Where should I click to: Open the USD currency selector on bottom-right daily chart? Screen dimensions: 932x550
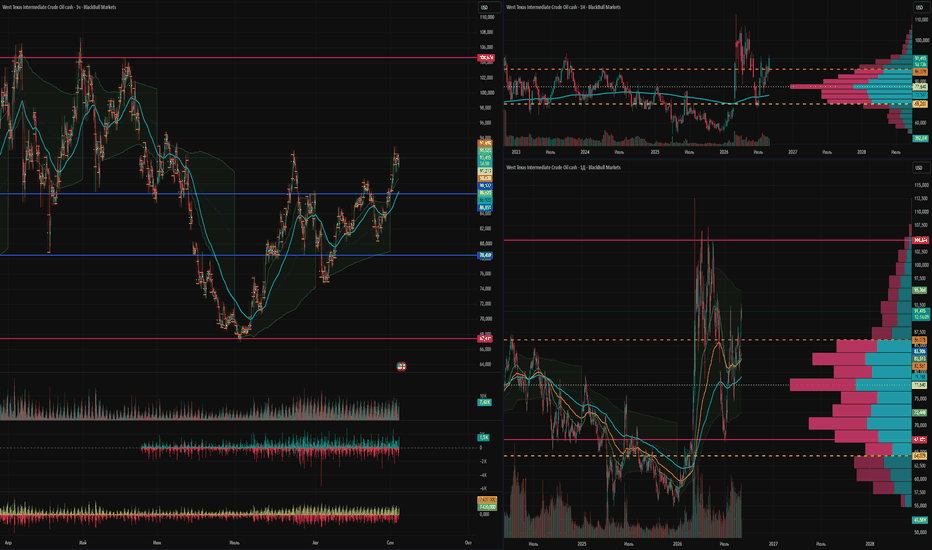[919, 168]
